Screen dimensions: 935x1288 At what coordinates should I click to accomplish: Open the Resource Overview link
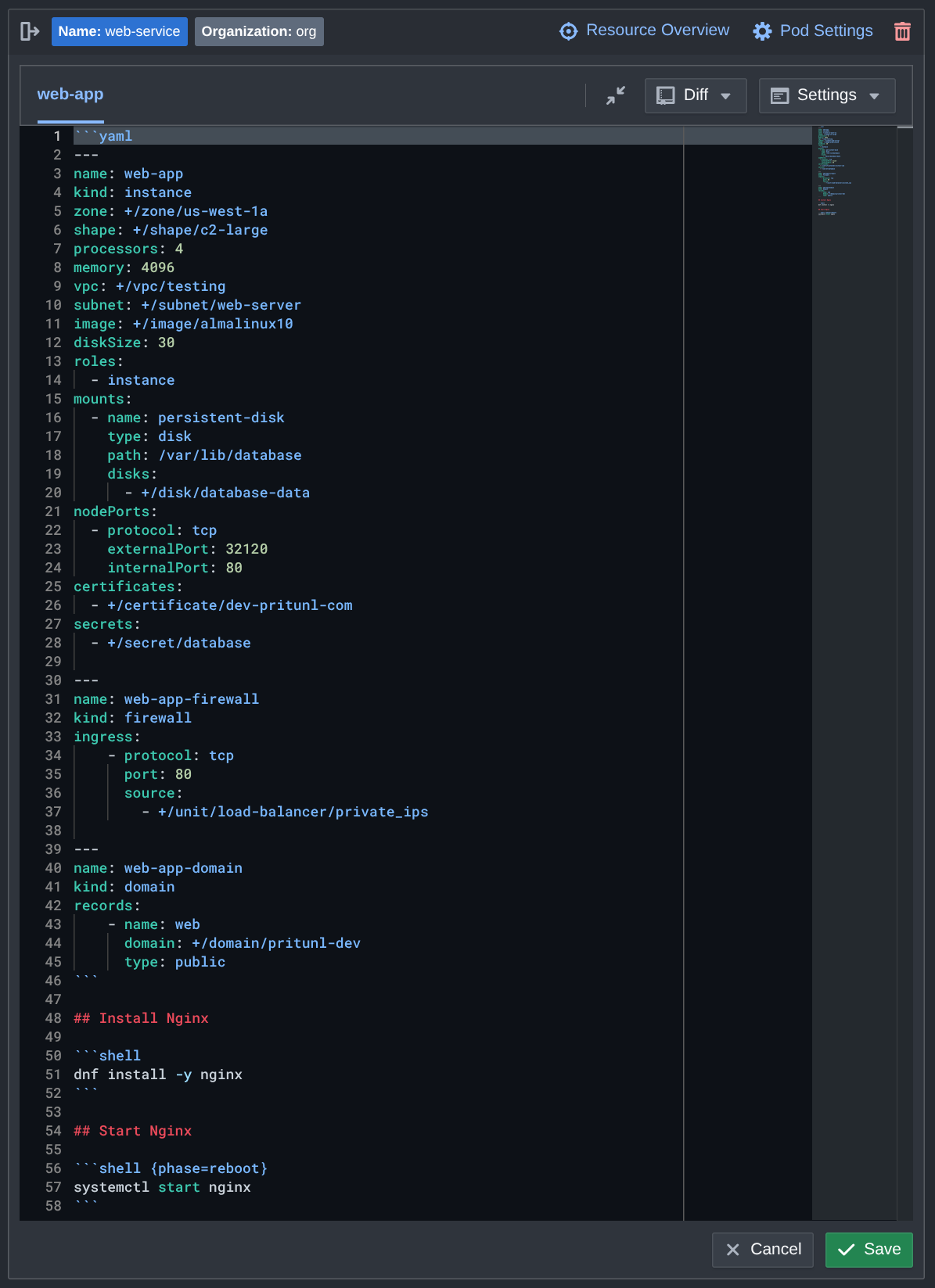(x=657, y=30)
